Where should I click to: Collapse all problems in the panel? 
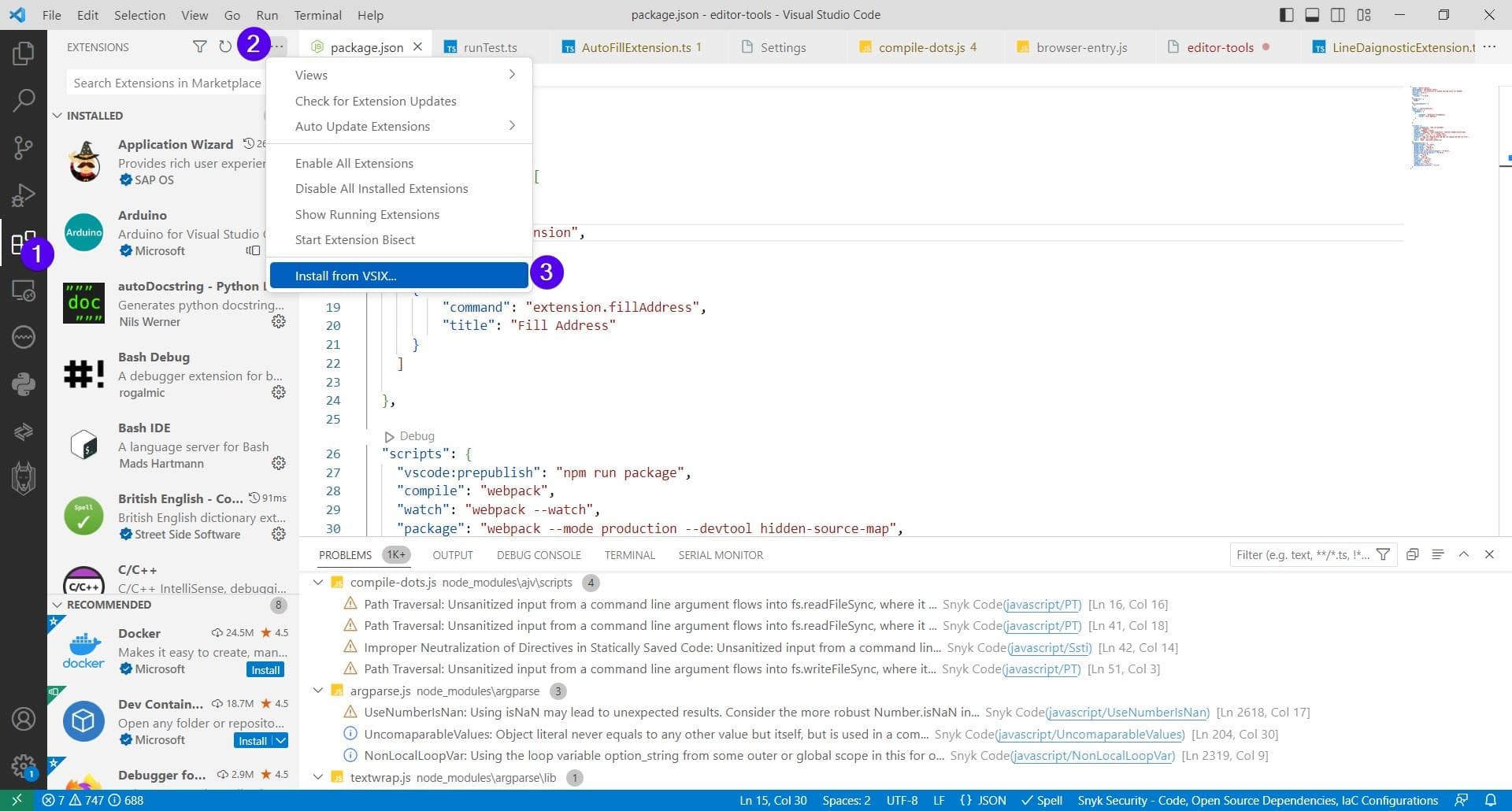(x=1413, y=554)
